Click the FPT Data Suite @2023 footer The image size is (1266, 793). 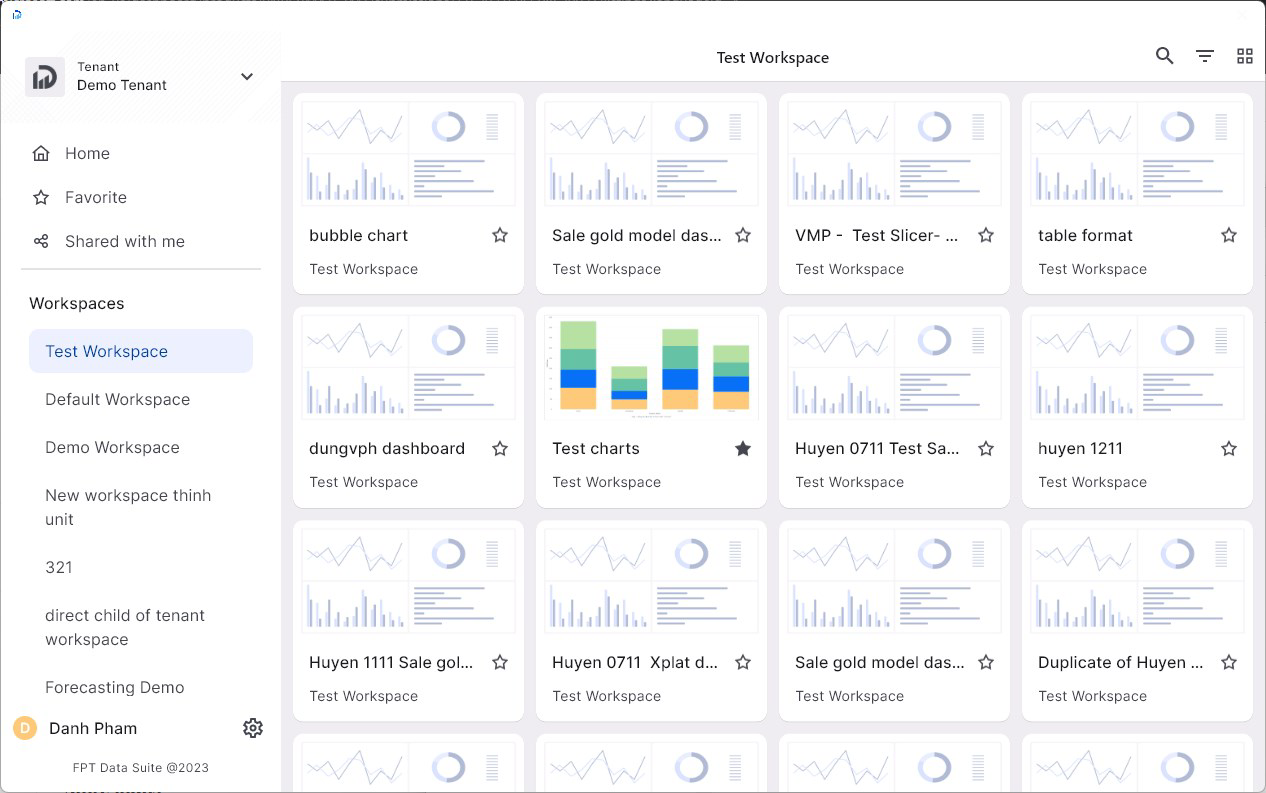point(141,768)
